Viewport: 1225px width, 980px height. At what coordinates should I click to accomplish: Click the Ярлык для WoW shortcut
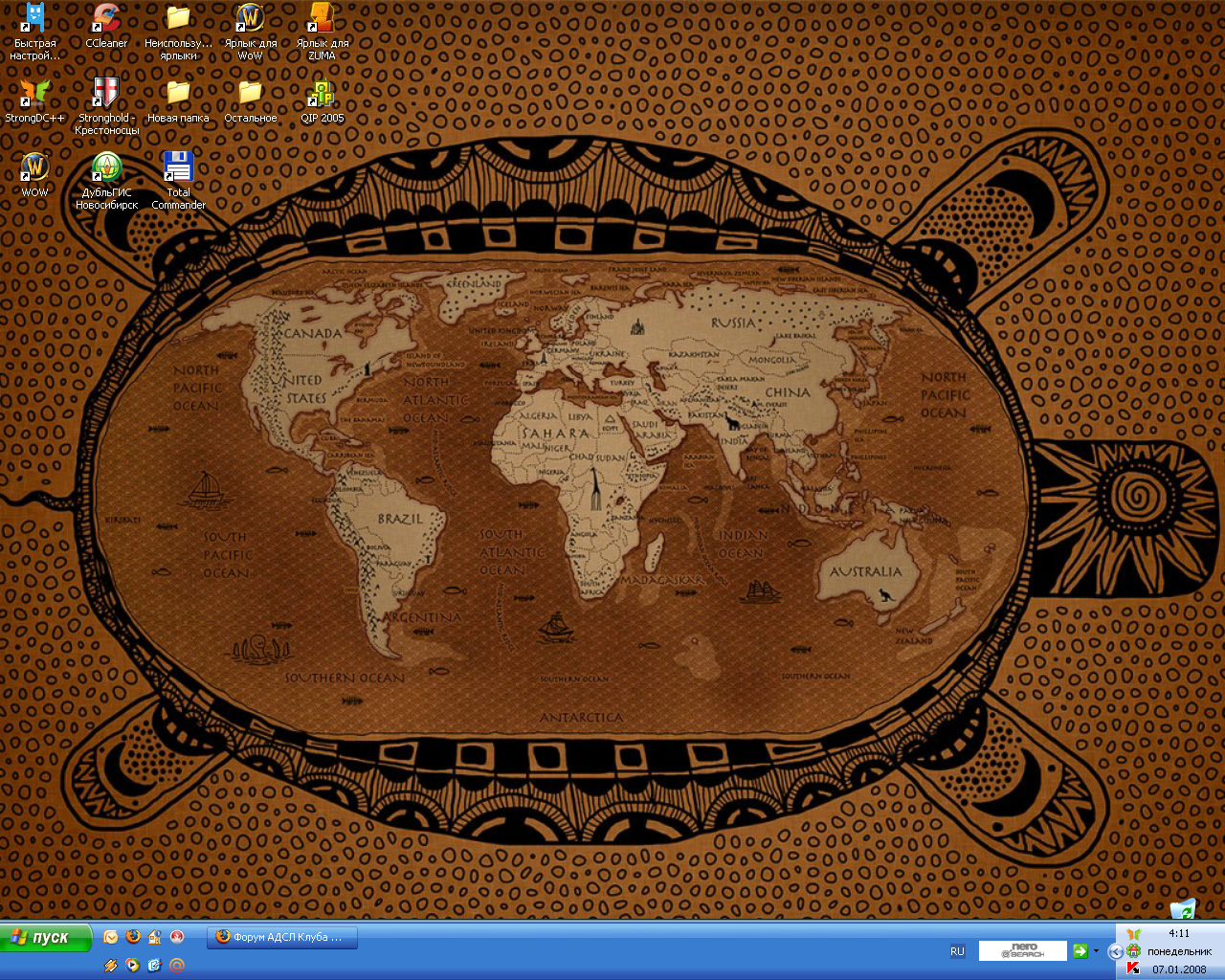click(250, 19)
